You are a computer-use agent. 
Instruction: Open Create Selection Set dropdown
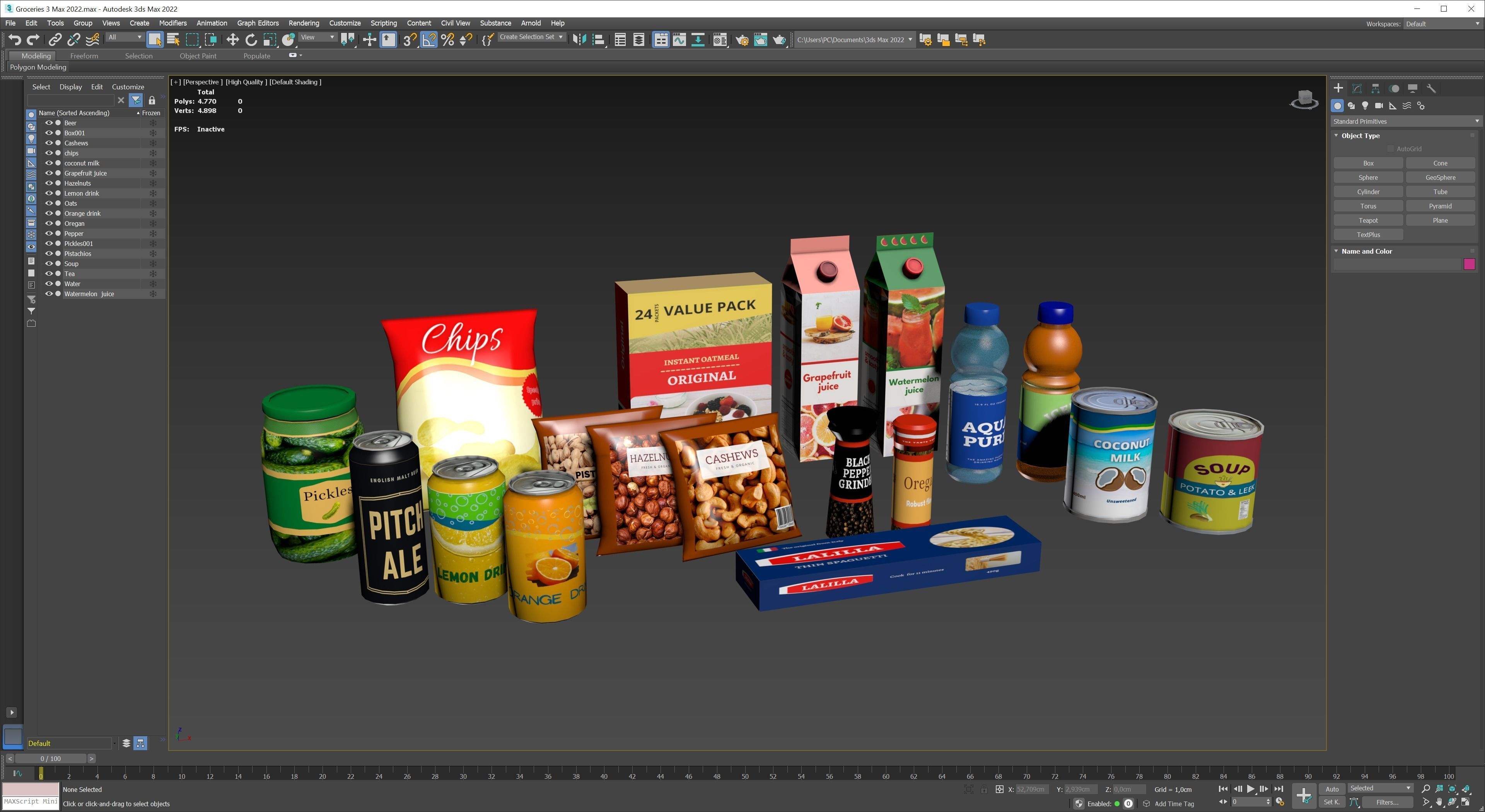point(531,37)
